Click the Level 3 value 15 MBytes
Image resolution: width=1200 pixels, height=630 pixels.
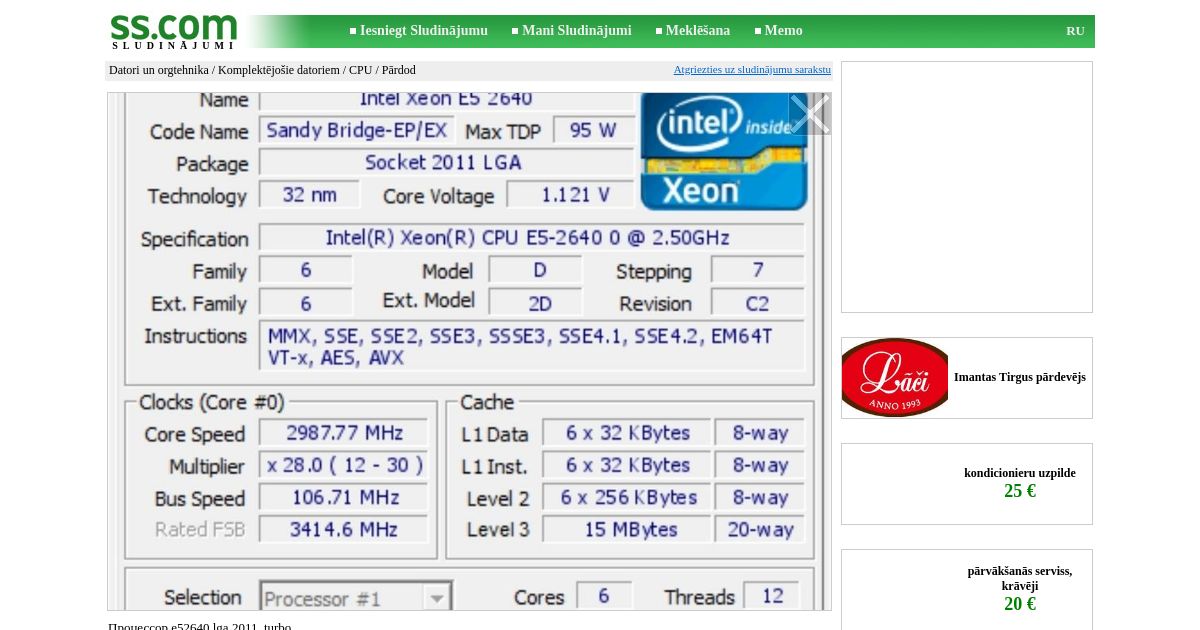(627, 529)
